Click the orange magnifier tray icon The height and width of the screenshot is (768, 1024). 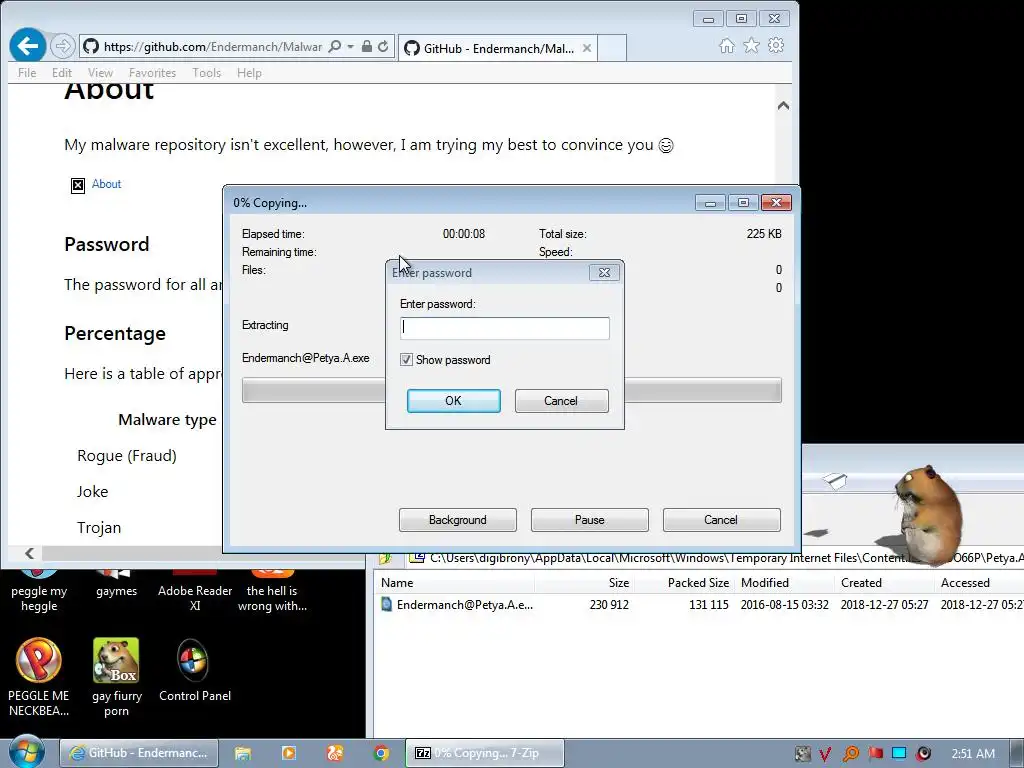[850, 754]
